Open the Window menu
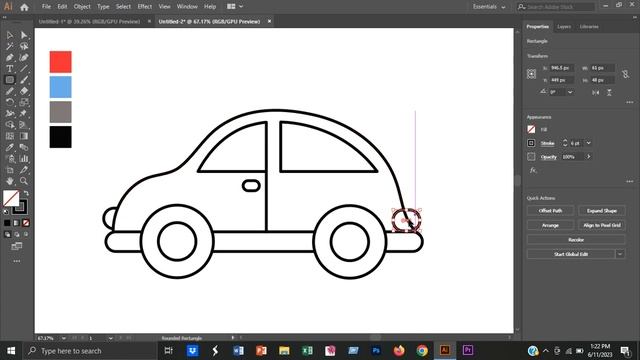Image resolution: width=640 pixels, height=360 pixels. point(187,7)
